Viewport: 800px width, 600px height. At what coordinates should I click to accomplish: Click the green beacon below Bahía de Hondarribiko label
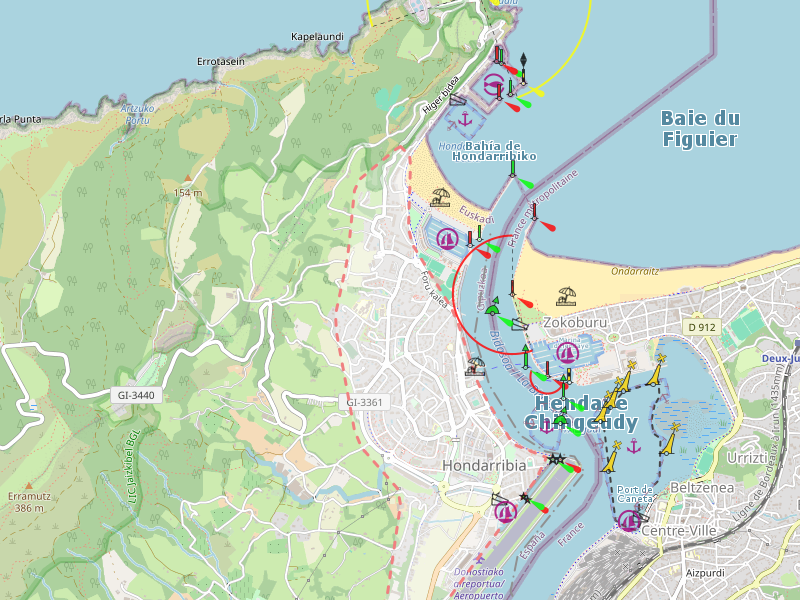pos(514,169)
